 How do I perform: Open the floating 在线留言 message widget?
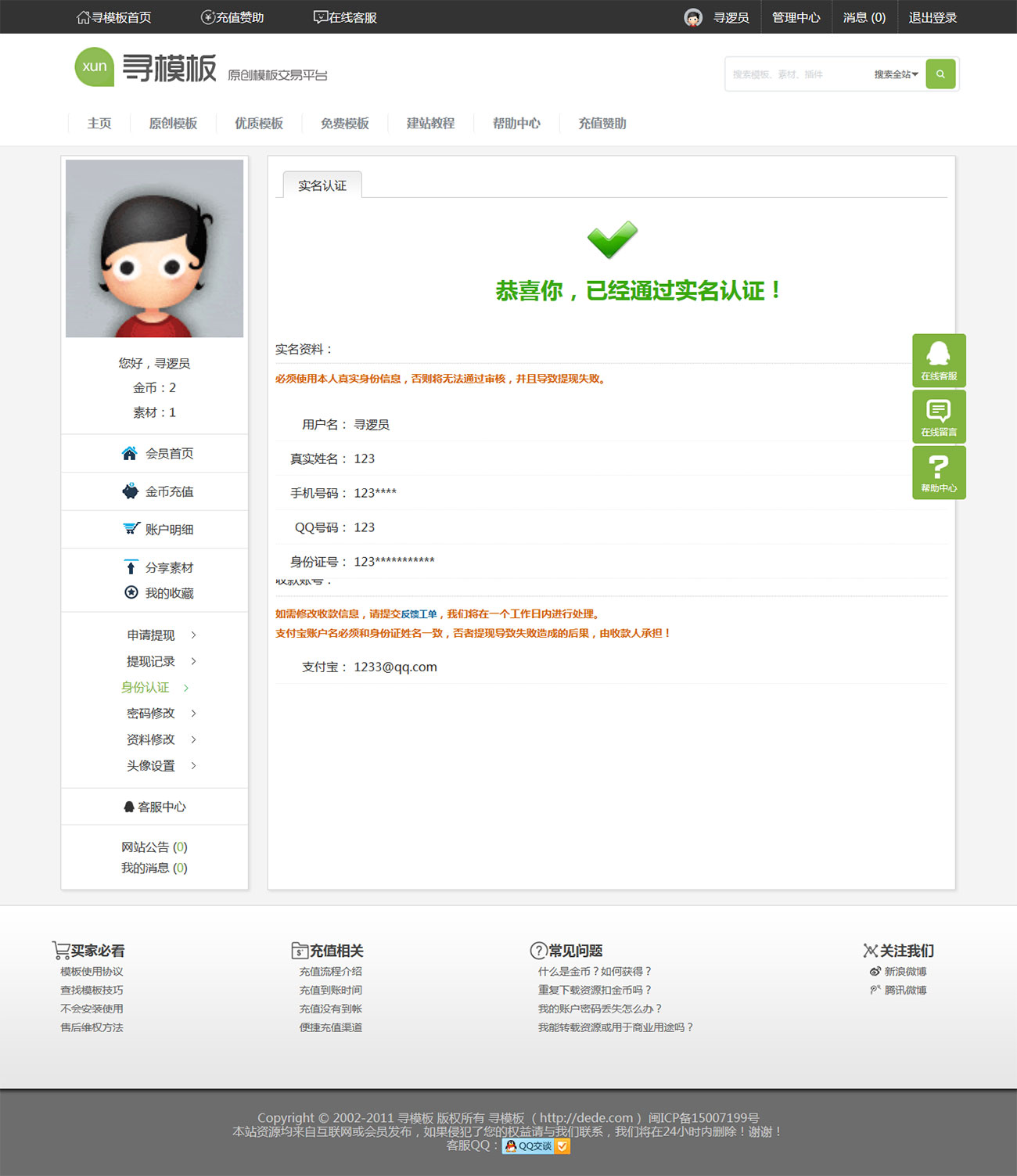point(939,416)
